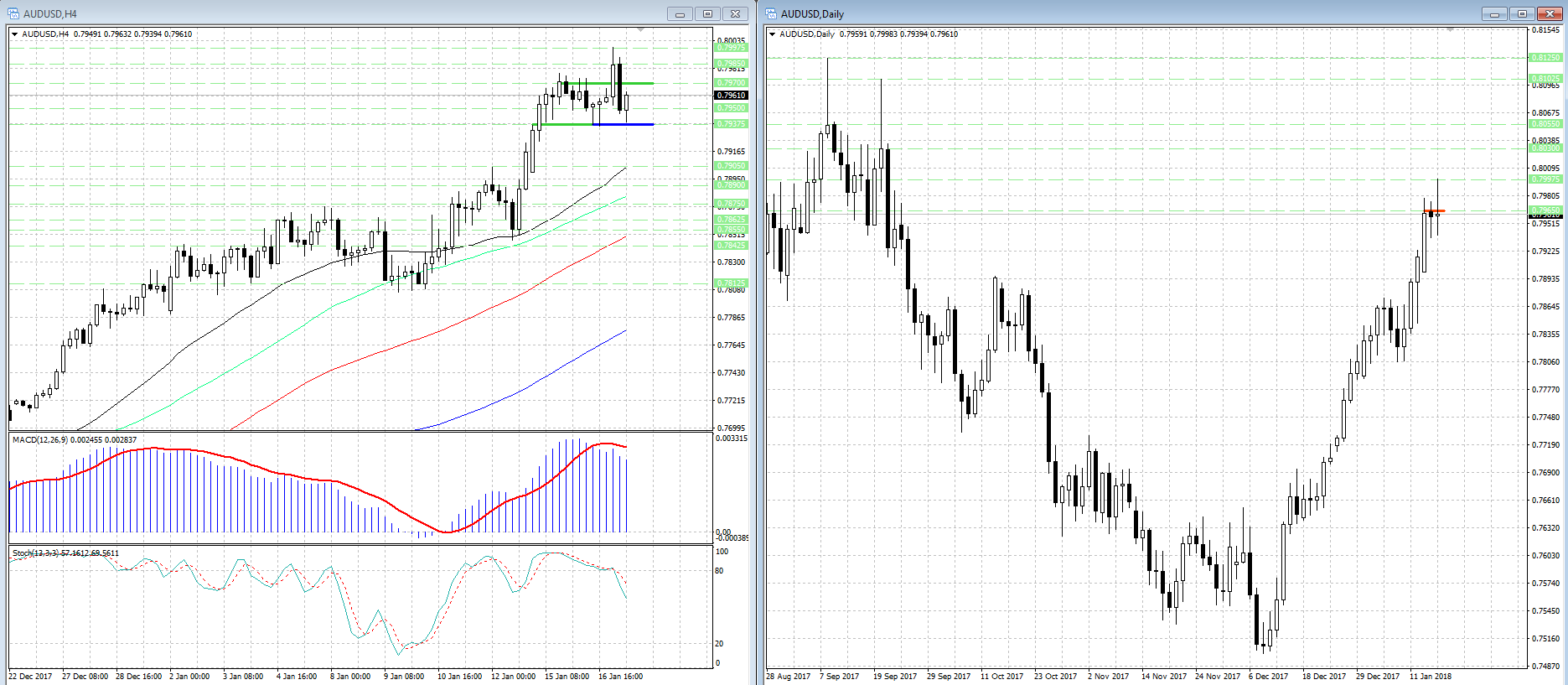Click green level label 0.78750 in H4 chart

pos(732,204)
